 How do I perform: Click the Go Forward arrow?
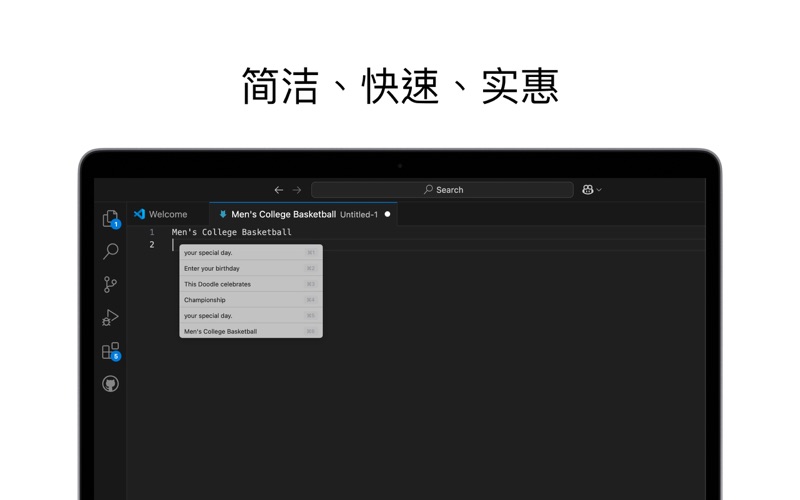(296, 190)
